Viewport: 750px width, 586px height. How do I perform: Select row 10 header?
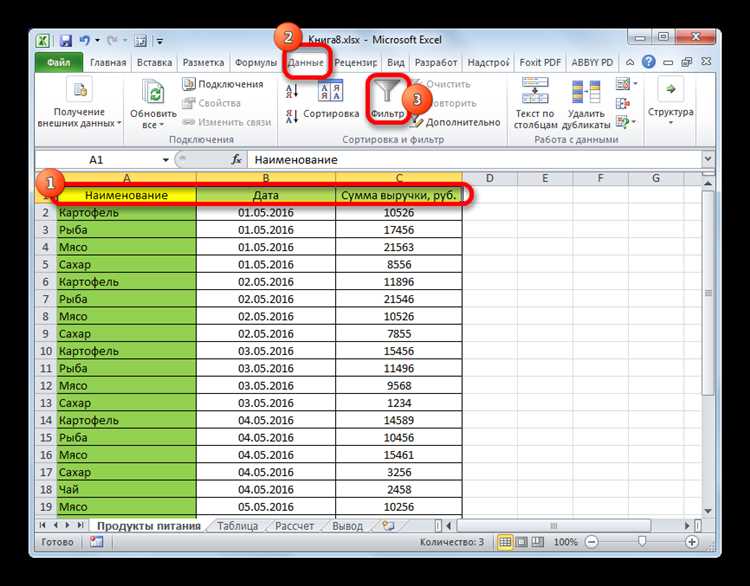click(x=46, y=351)
